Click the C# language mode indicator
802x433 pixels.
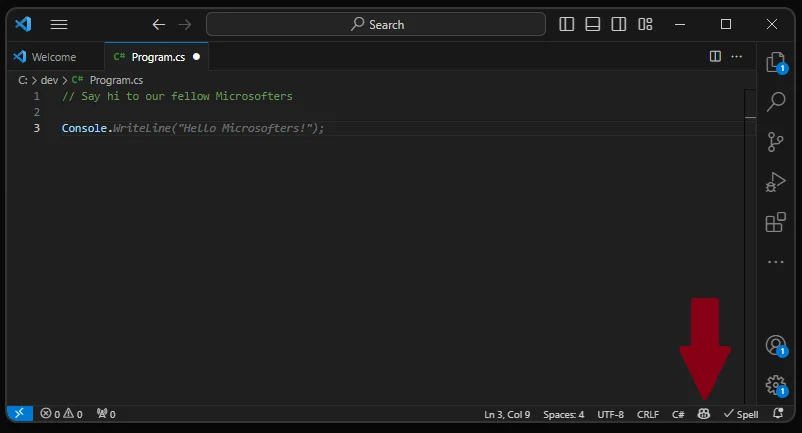(678, 414)
